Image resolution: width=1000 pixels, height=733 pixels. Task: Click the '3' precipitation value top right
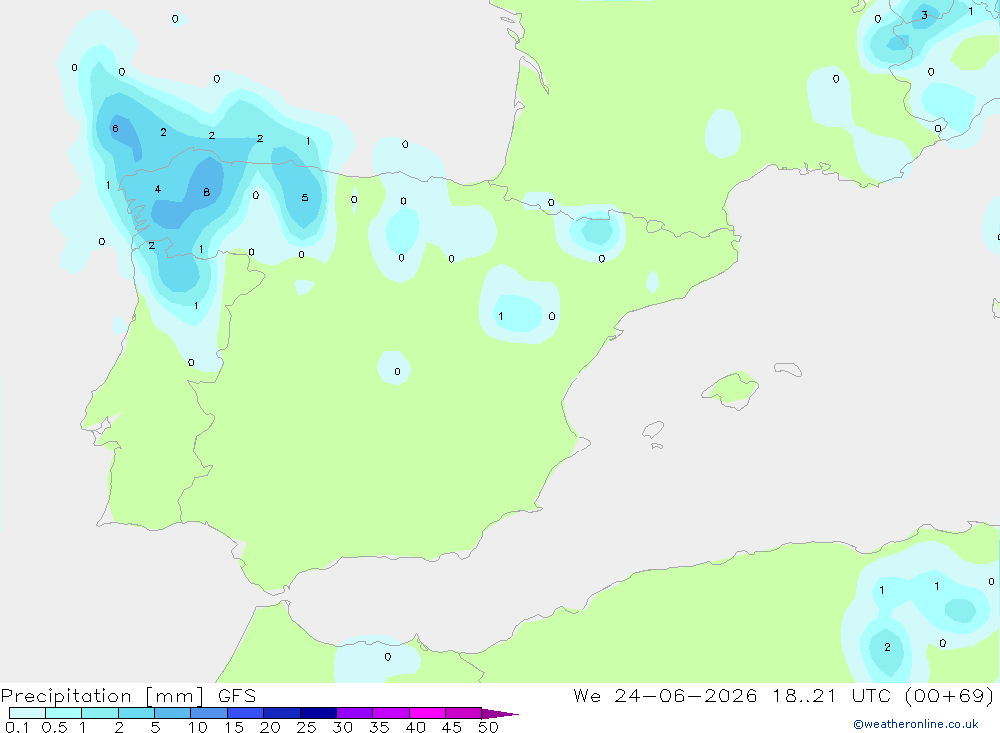(925, 15)
